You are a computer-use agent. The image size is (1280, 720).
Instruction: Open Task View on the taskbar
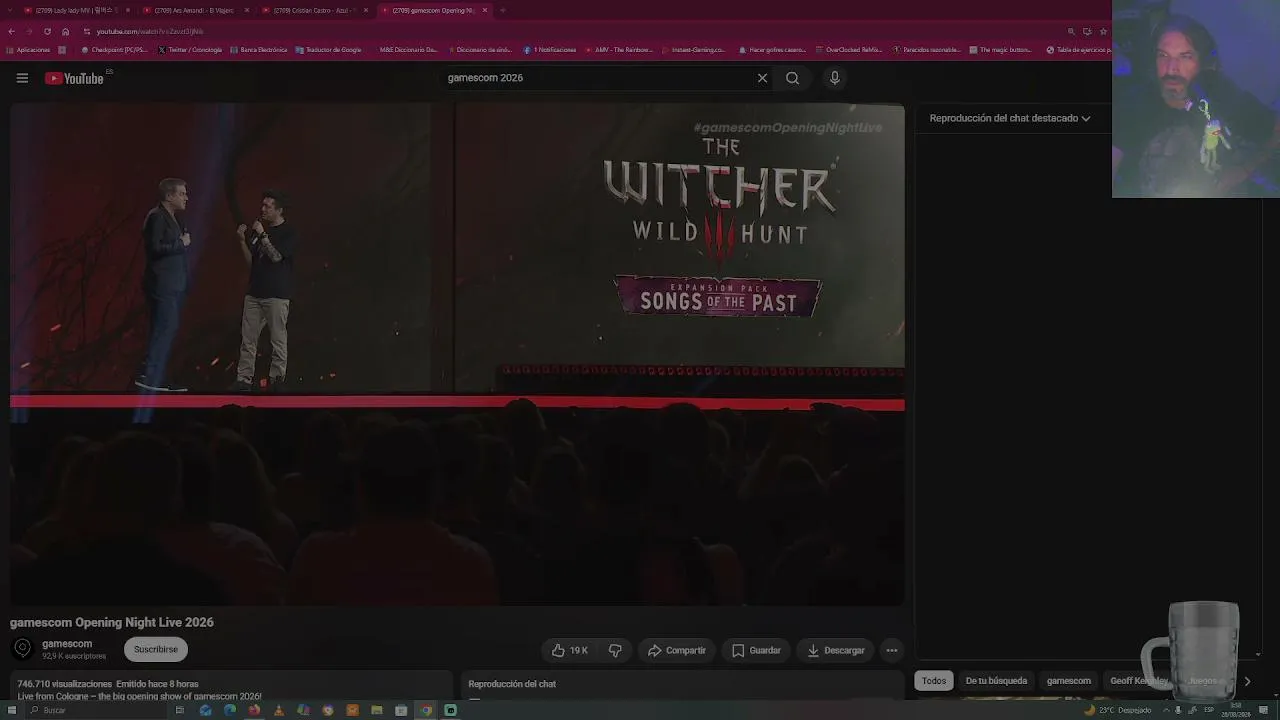180,710
